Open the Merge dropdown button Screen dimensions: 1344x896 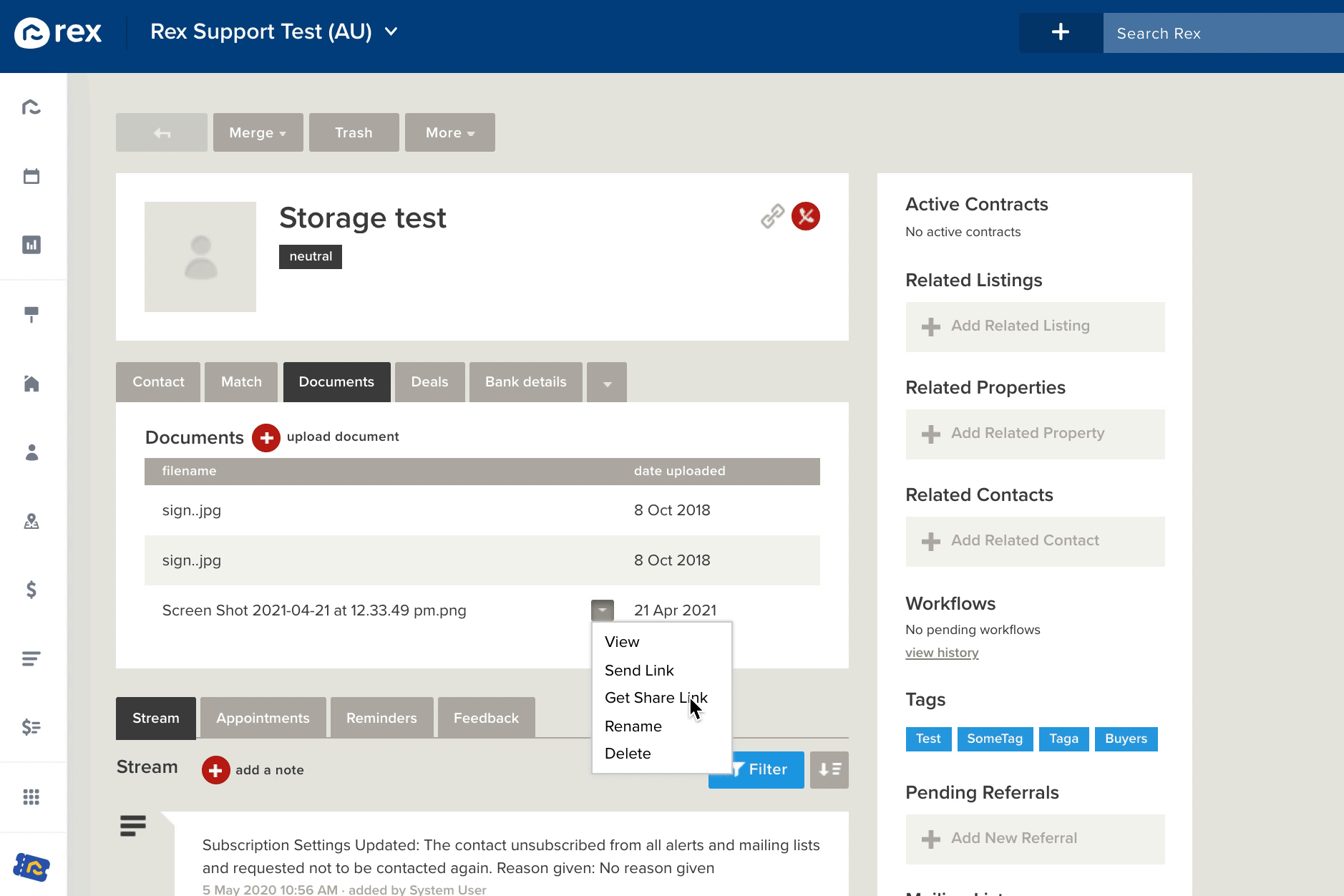(x=258, y=132)
